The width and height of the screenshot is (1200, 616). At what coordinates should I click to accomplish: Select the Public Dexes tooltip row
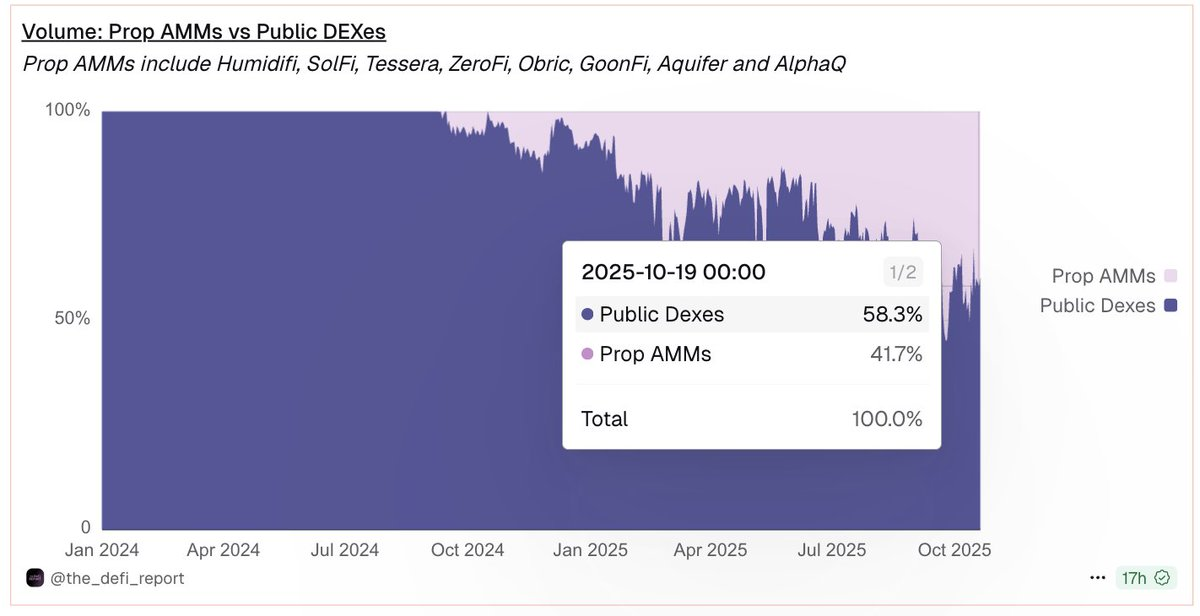[x=751, y=315]
